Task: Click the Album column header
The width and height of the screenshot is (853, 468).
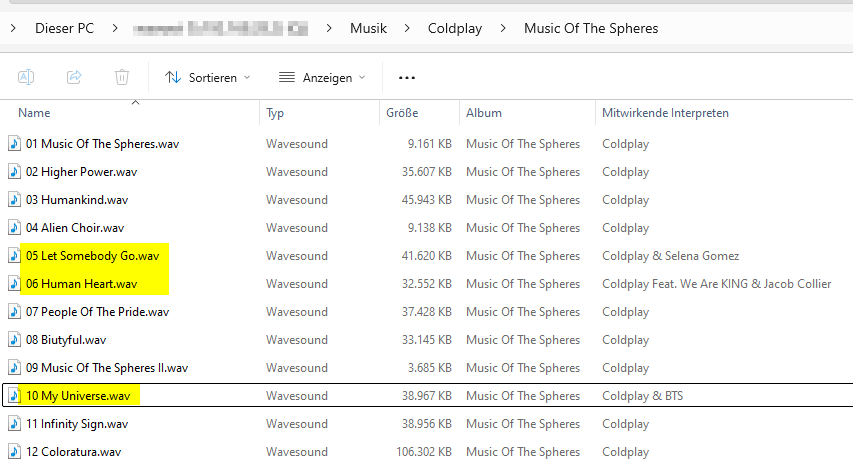Action: pos(484,113)
